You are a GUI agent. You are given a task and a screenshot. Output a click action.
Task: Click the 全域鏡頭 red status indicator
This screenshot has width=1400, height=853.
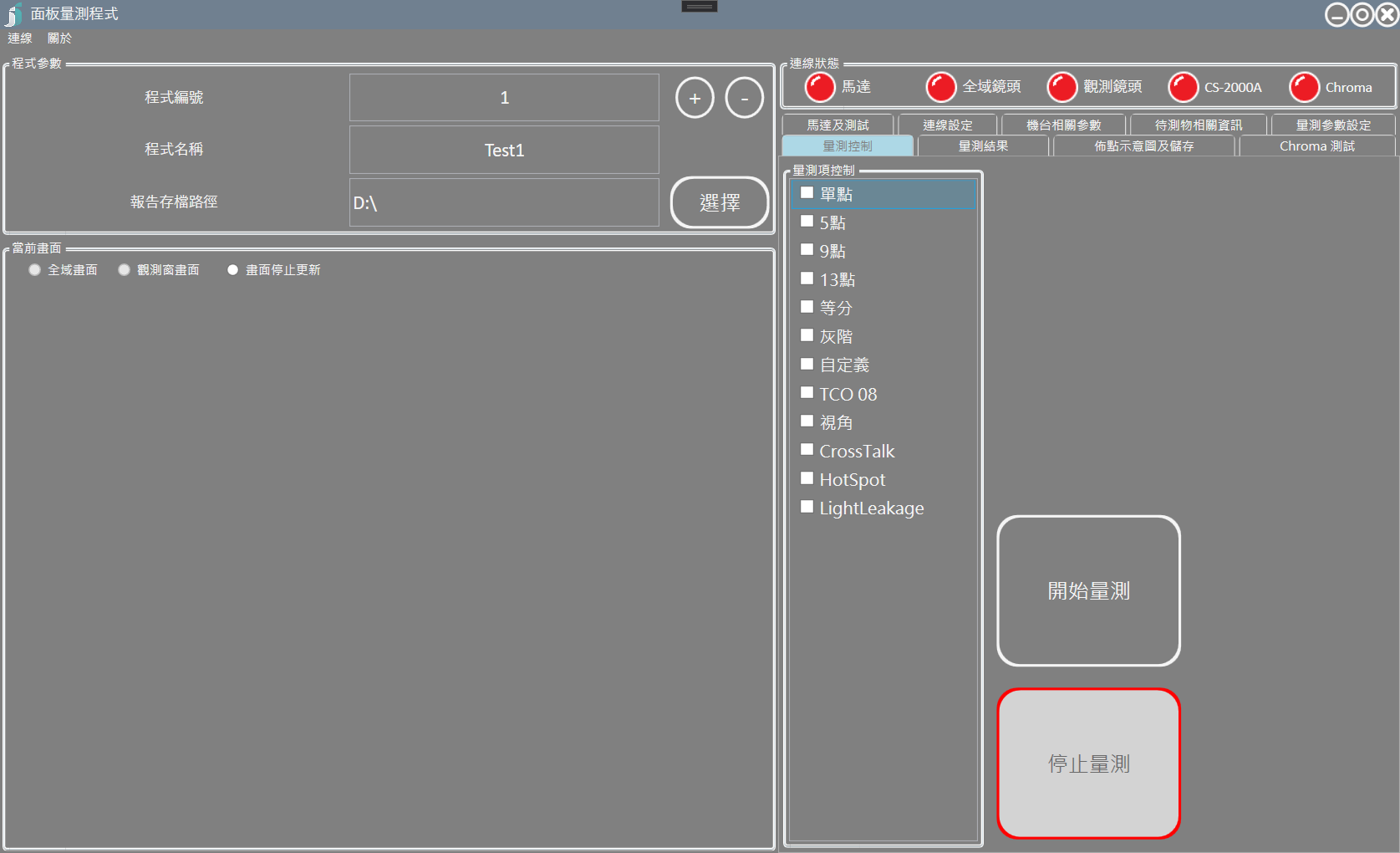coord(941,87)
